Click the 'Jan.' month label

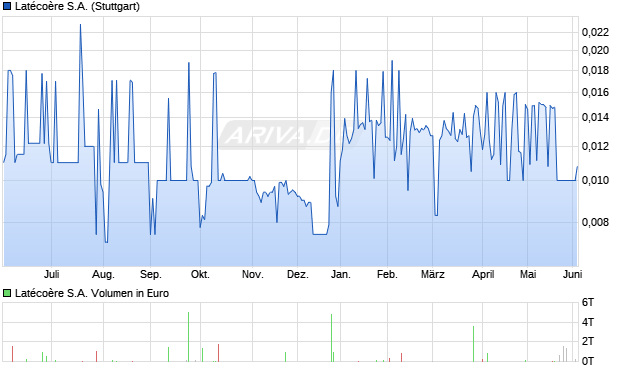pos(340,274)
